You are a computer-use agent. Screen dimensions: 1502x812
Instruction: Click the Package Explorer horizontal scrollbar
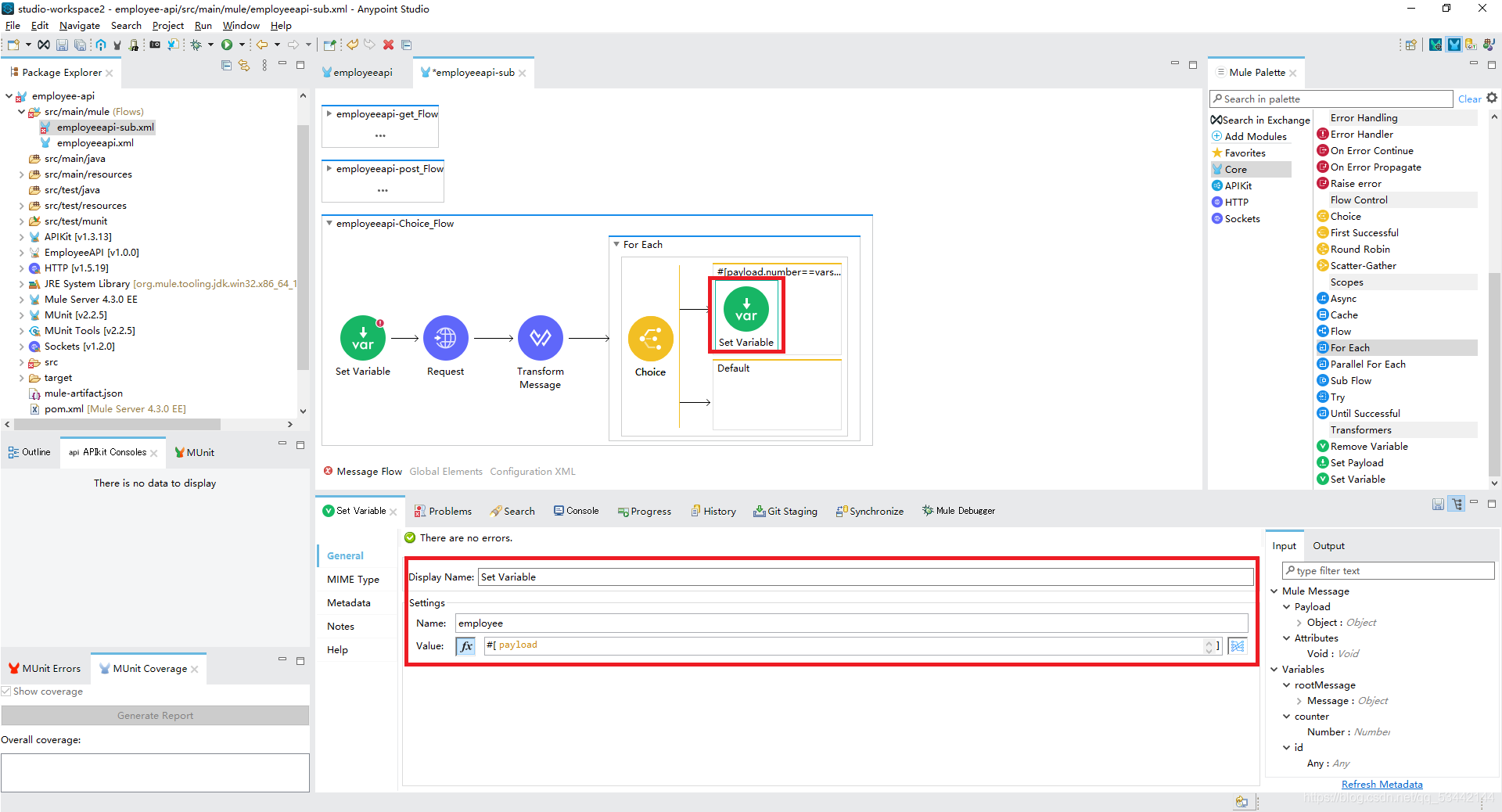(x=117, y=425)
